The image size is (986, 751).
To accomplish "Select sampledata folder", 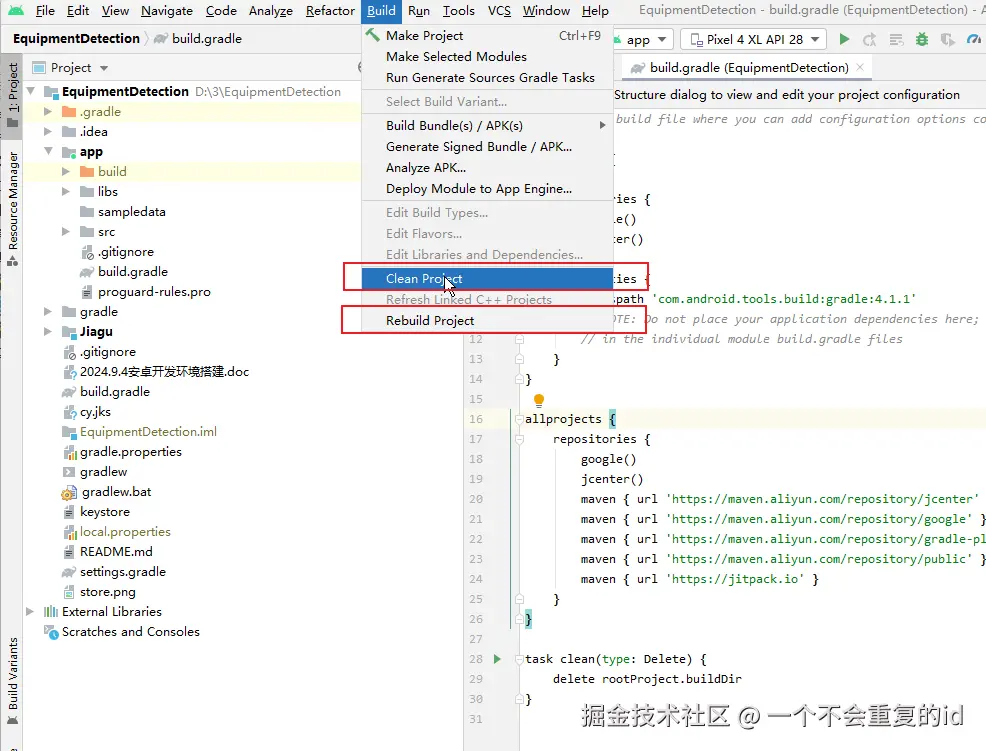I will tap(131, 211).
